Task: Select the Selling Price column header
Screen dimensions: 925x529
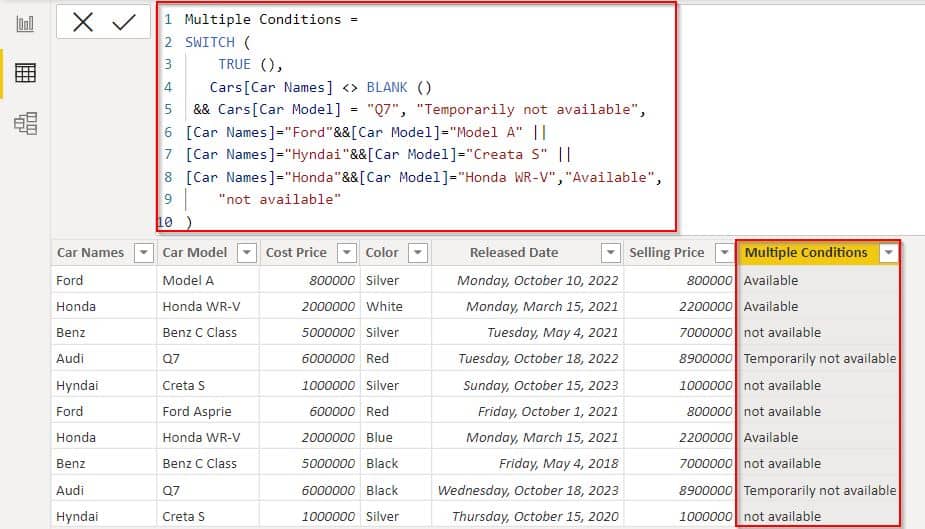Action: click(x=667, y=252)
